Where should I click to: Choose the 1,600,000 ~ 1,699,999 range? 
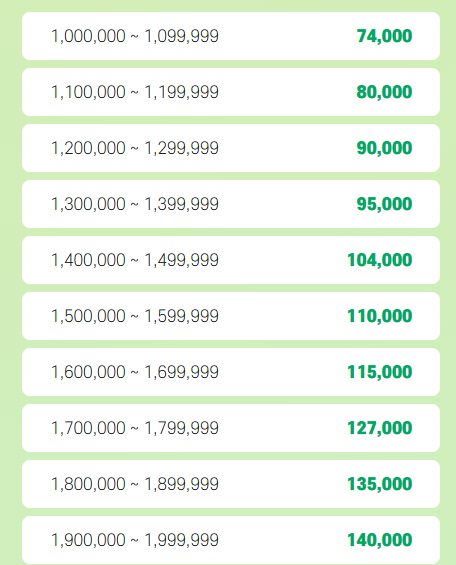(135, 372)
